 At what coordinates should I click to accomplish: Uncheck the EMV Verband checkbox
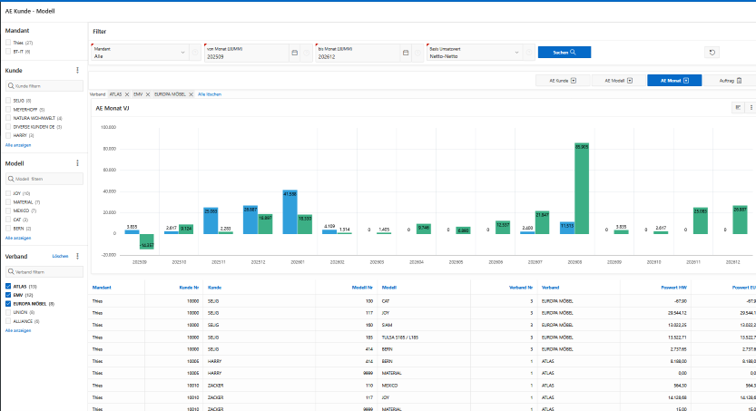(8, 295)
